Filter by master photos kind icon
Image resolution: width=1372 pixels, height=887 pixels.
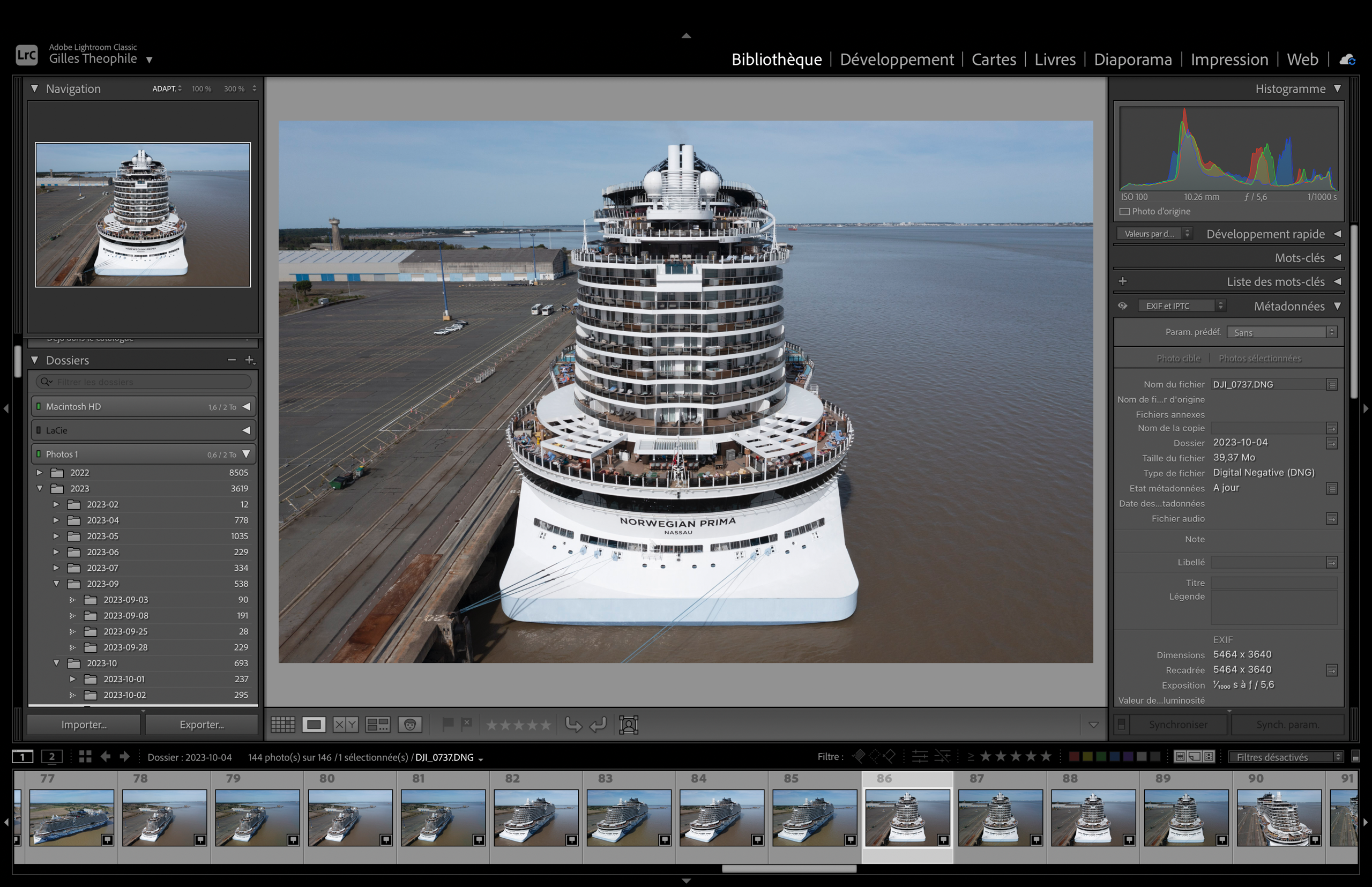(1180, 757)
